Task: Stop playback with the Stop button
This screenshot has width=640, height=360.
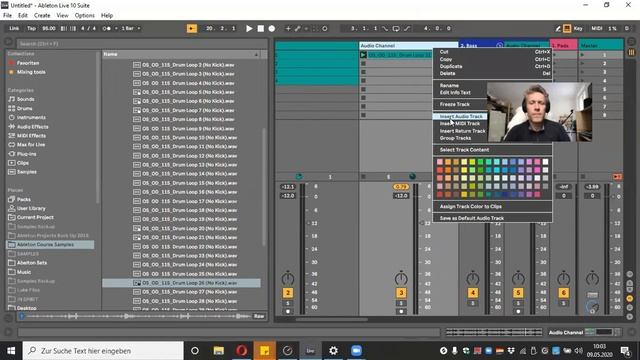Action: (260, 29)
